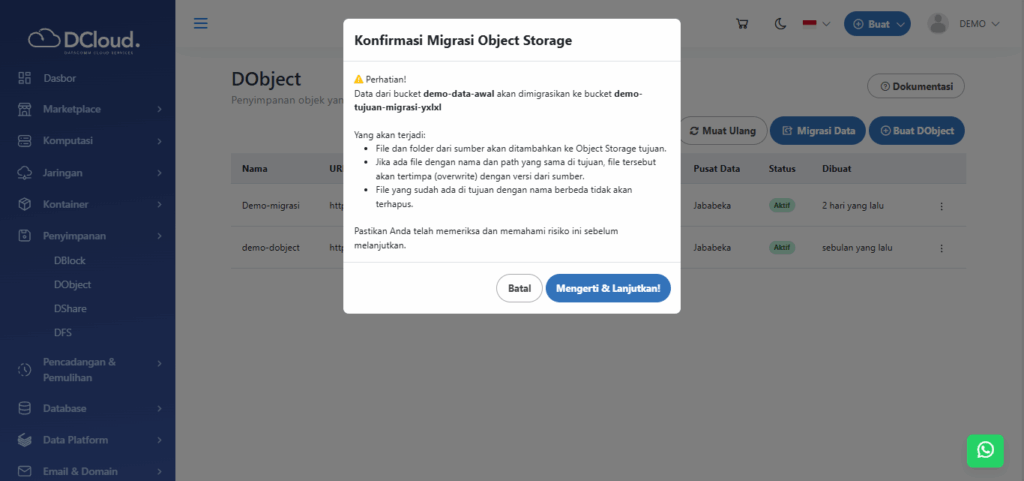The height and width of the screenshot is (481, 1024).
Task: Click the DCloud logo
Action: (x=85, y=39)
